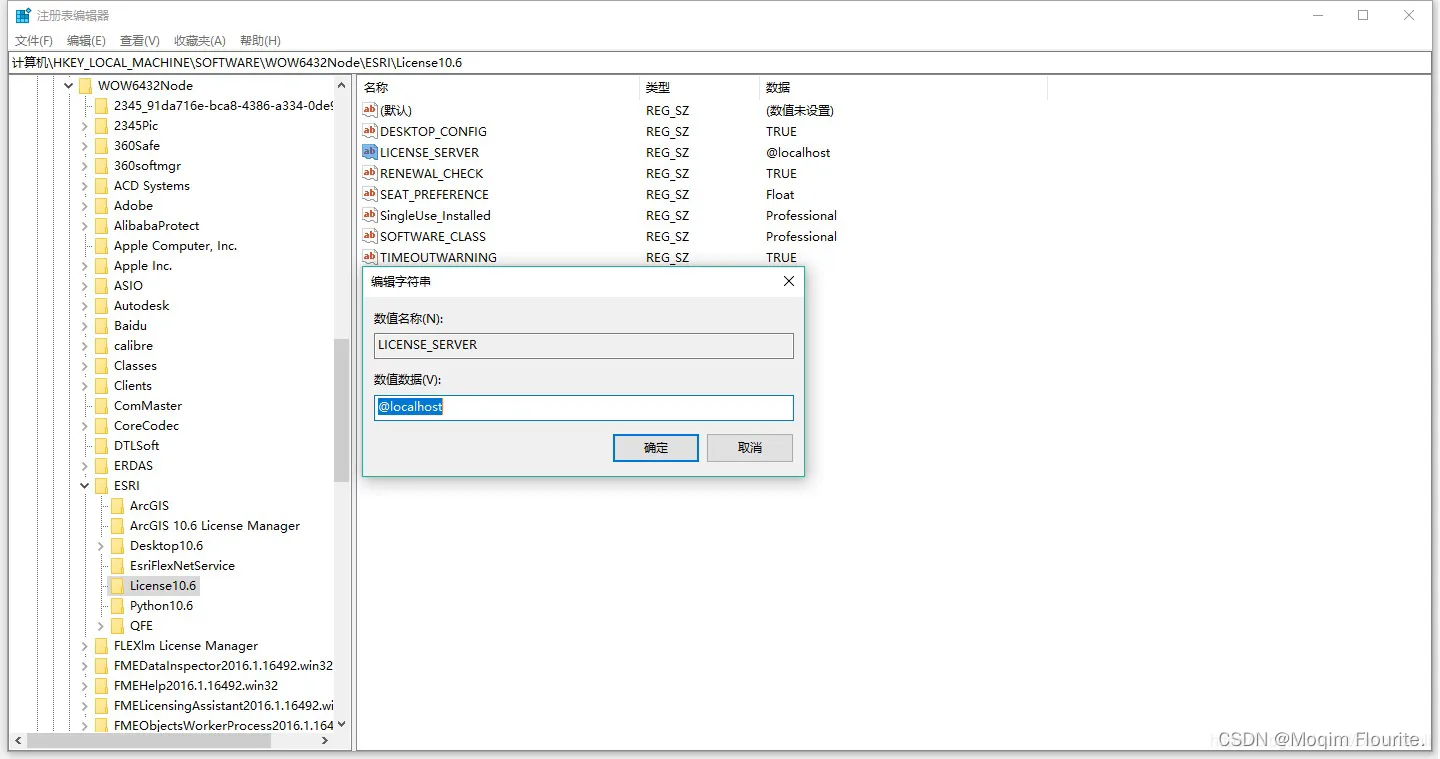Click the TIMEOUTWARNING string value icon
Viewport: 1440px width, 759px height.
(x=370, y=257)
